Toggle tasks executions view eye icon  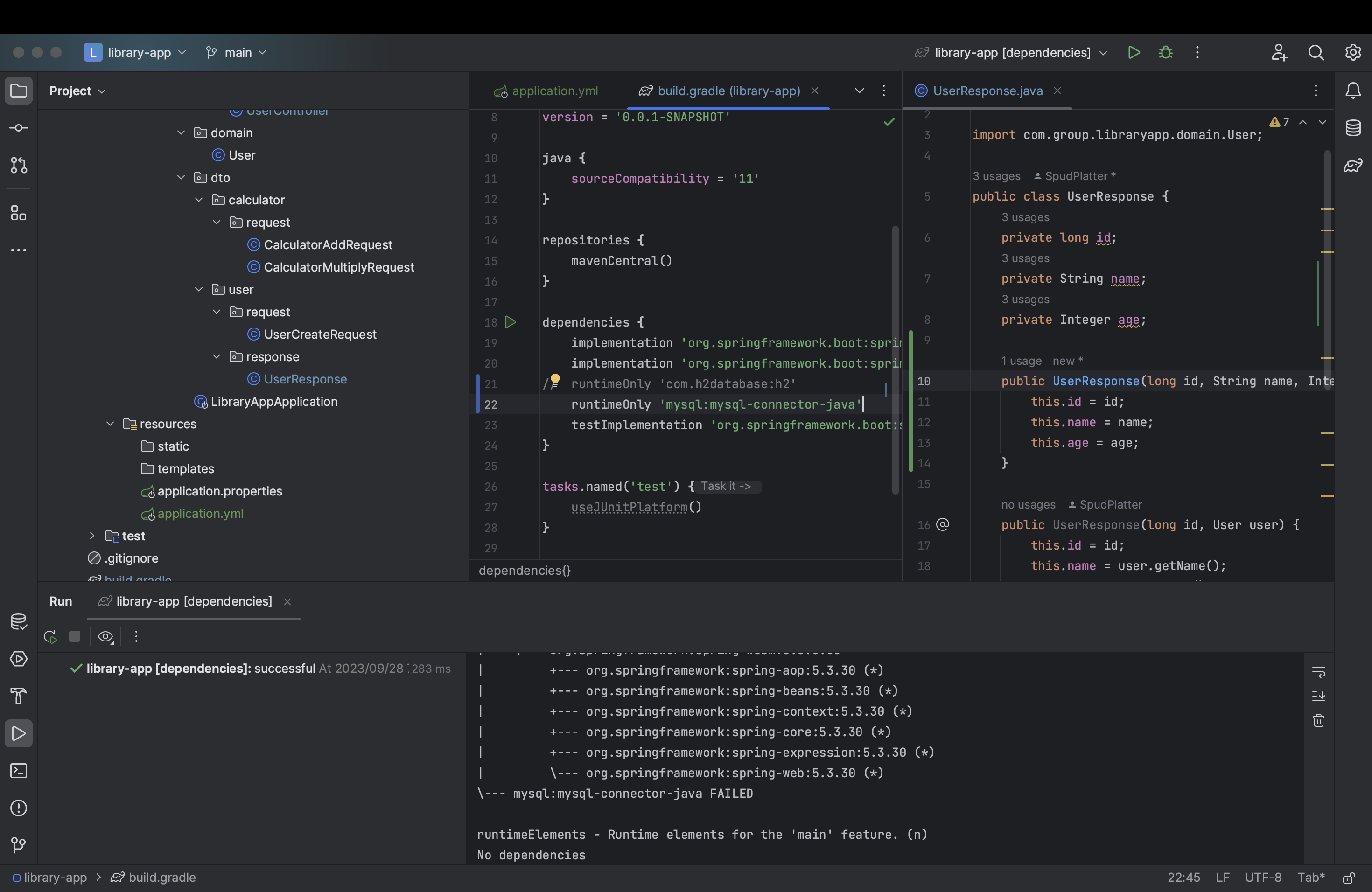(105, 637)
